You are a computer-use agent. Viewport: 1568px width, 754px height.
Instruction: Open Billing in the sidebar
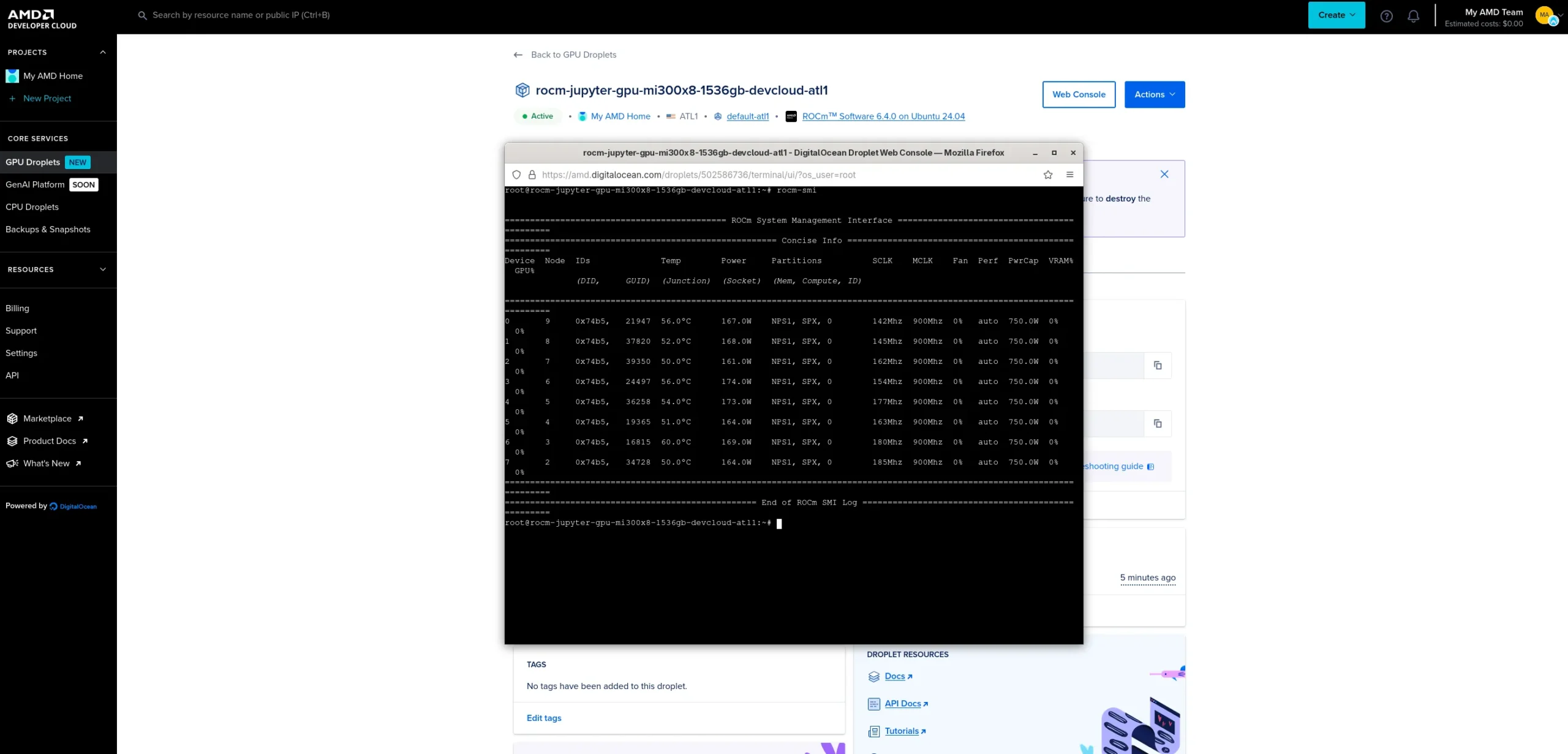pos(17,309)
